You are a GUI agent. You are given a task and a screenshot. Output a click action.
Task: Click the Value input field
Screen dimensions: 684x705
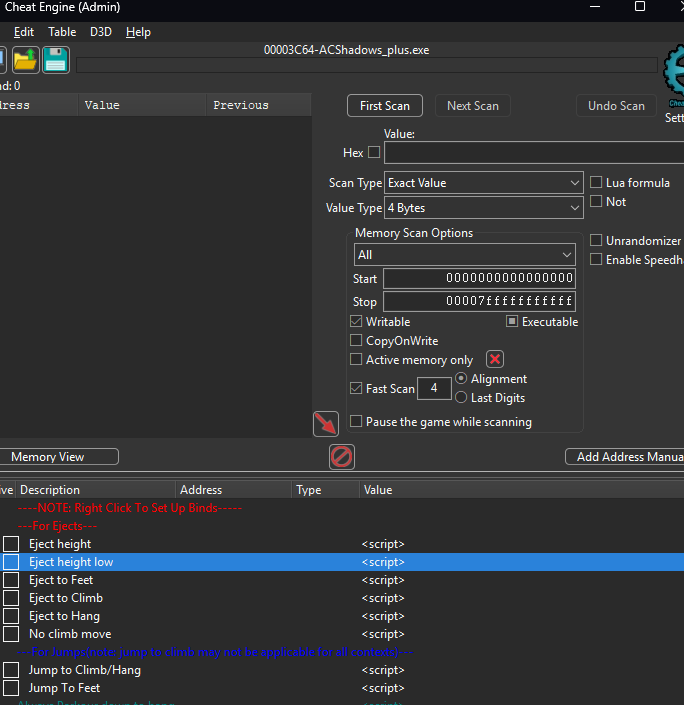(534, 153)
